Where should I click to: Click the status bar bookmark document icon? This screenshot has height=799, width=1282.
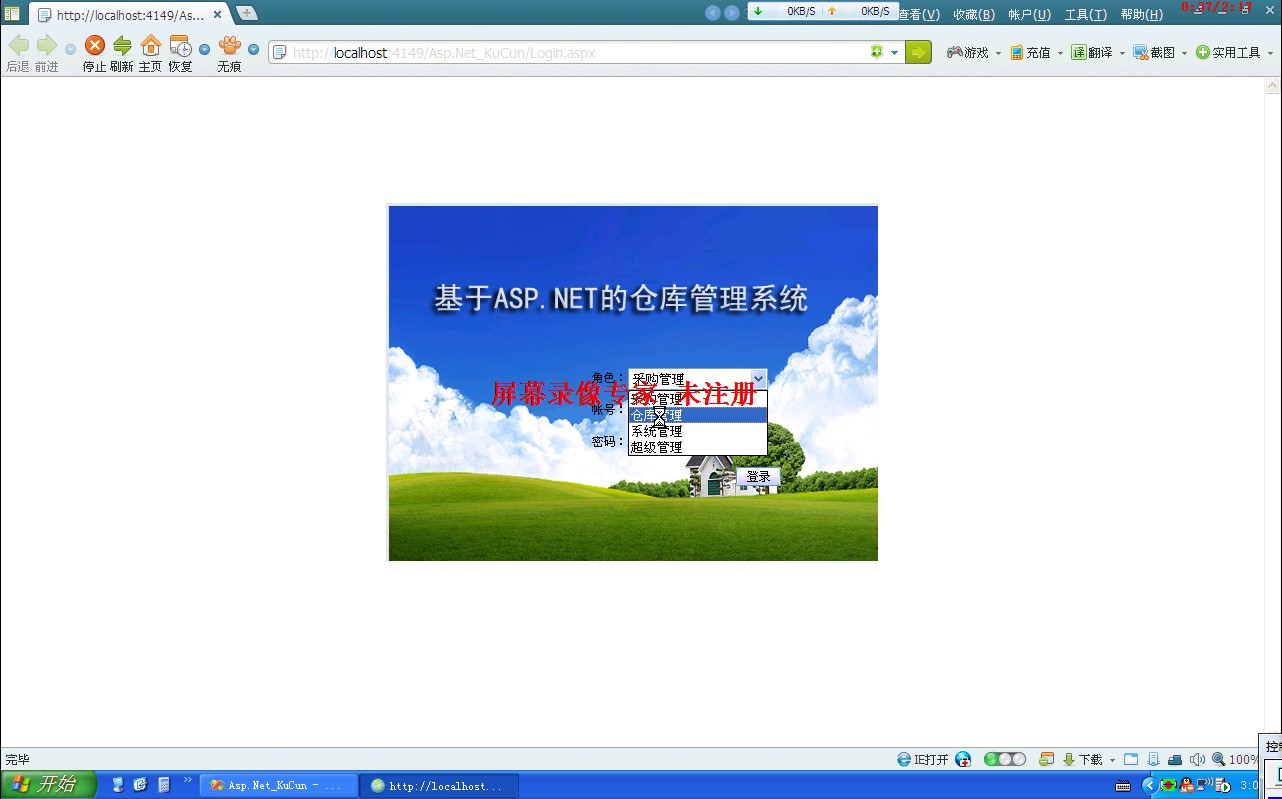pos(1153,759)
